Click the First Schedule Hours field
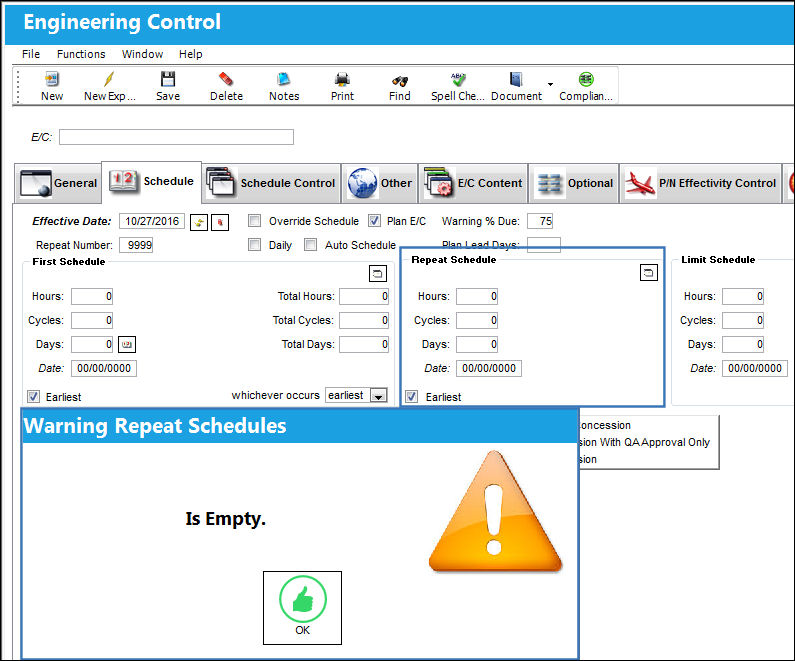Image resolution: width=795 pixels, height=661 pixels. pos(92,296)
